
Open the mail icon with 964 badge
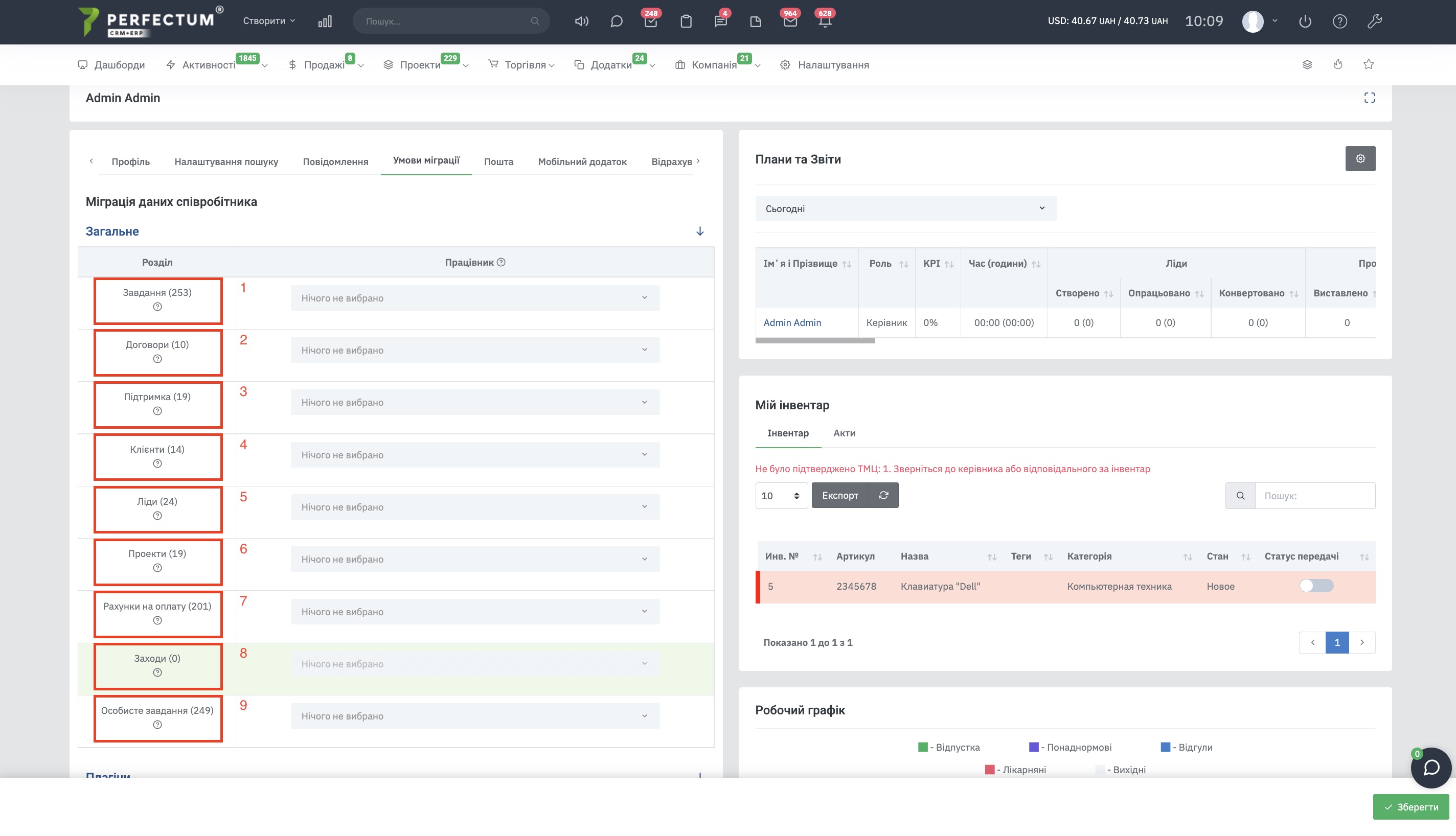[790, 21]
